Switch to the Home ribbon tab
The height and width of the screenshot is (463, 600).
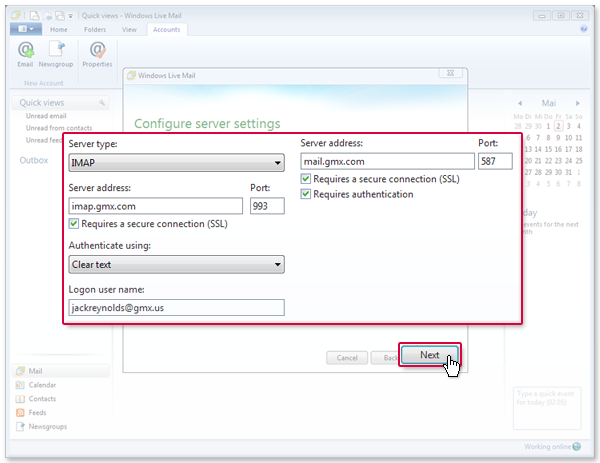tap(59, 30)
